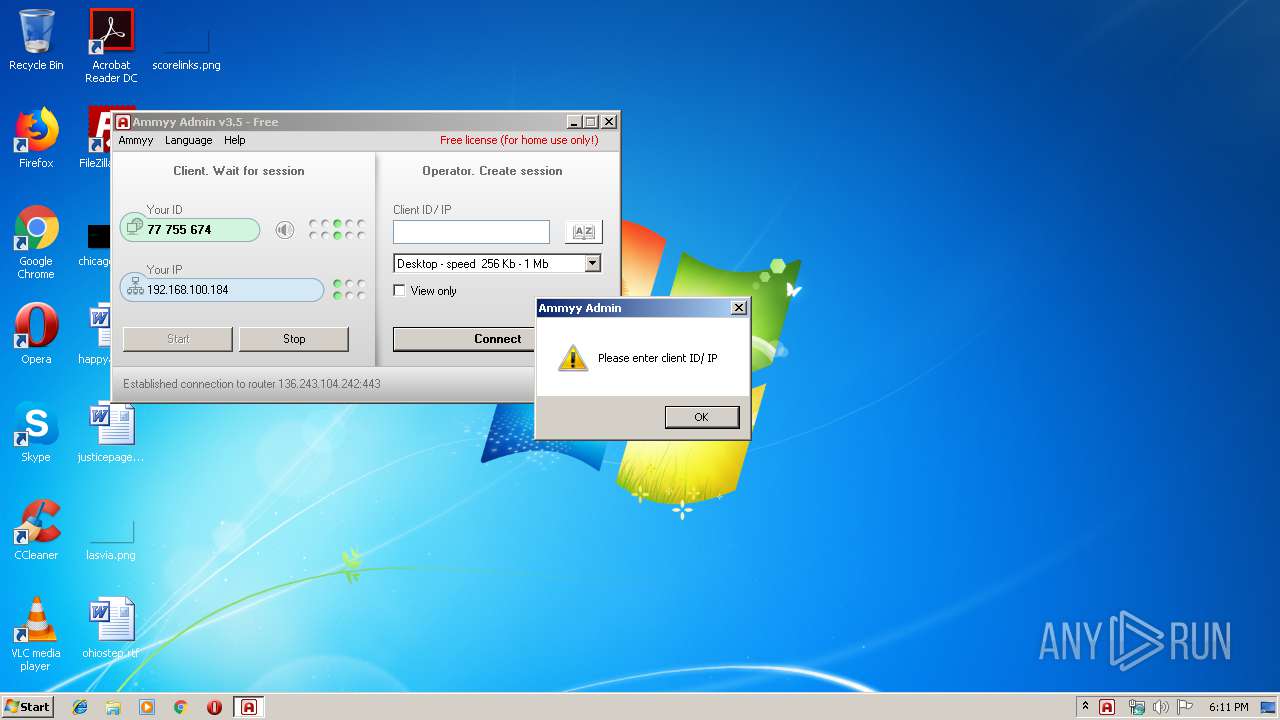The width and height of the screenshot is (1280, 720).
Task: Launch Google Chrome from the desktop
Action: [x=36, y=242]
